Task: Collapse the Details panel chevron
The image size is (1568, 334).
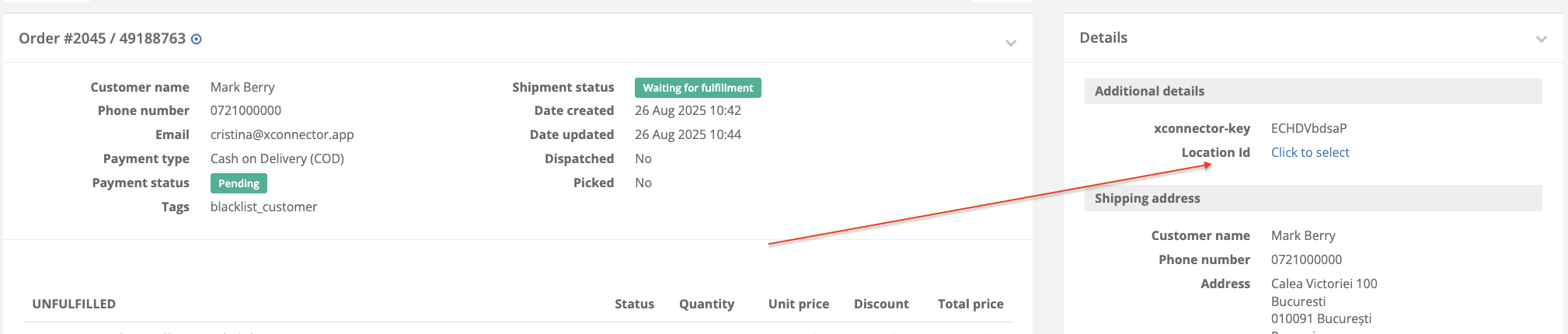Action: (x=1542, y=39)
